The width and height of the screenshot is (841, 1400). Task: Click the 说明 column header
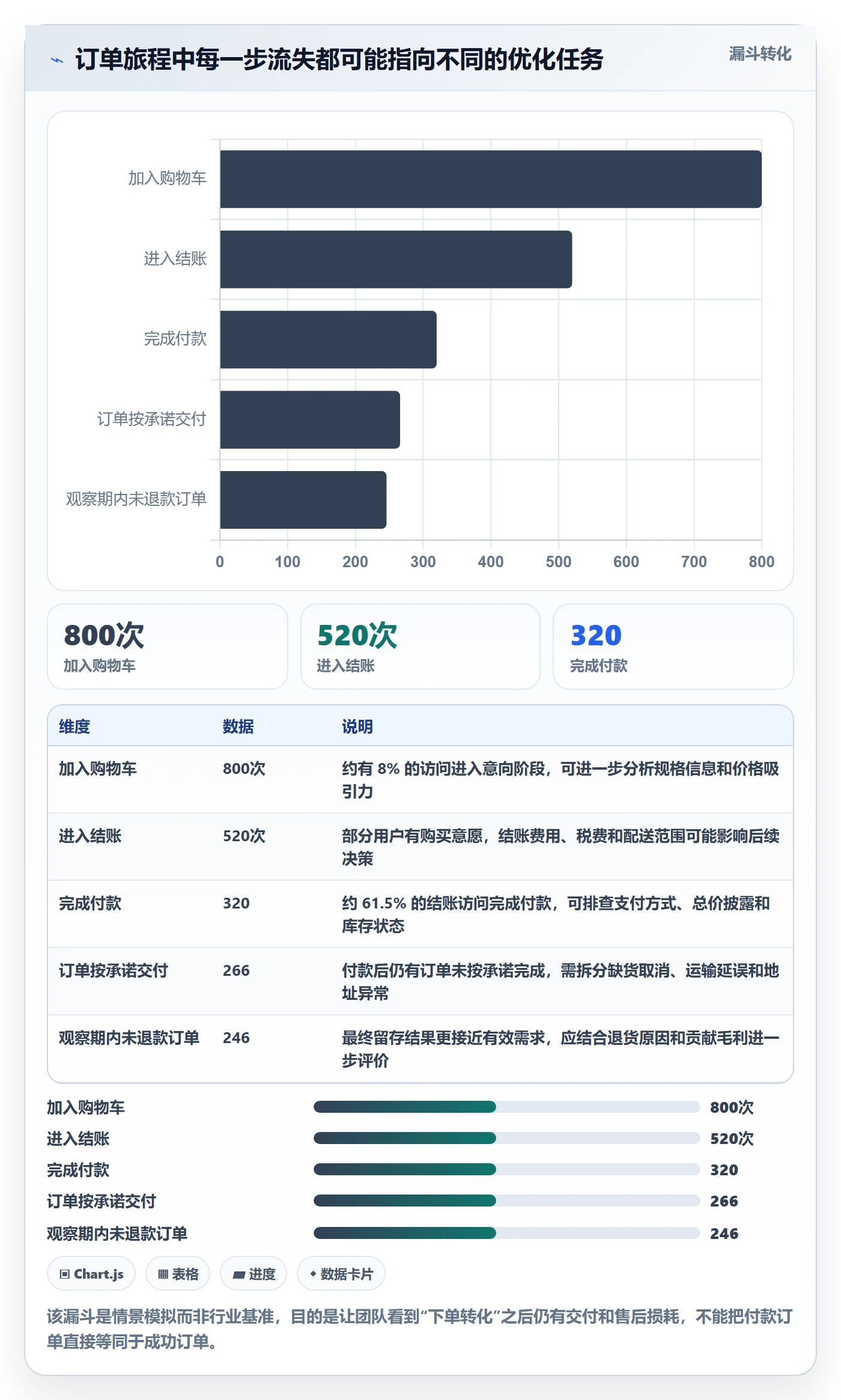coord(357,726)
